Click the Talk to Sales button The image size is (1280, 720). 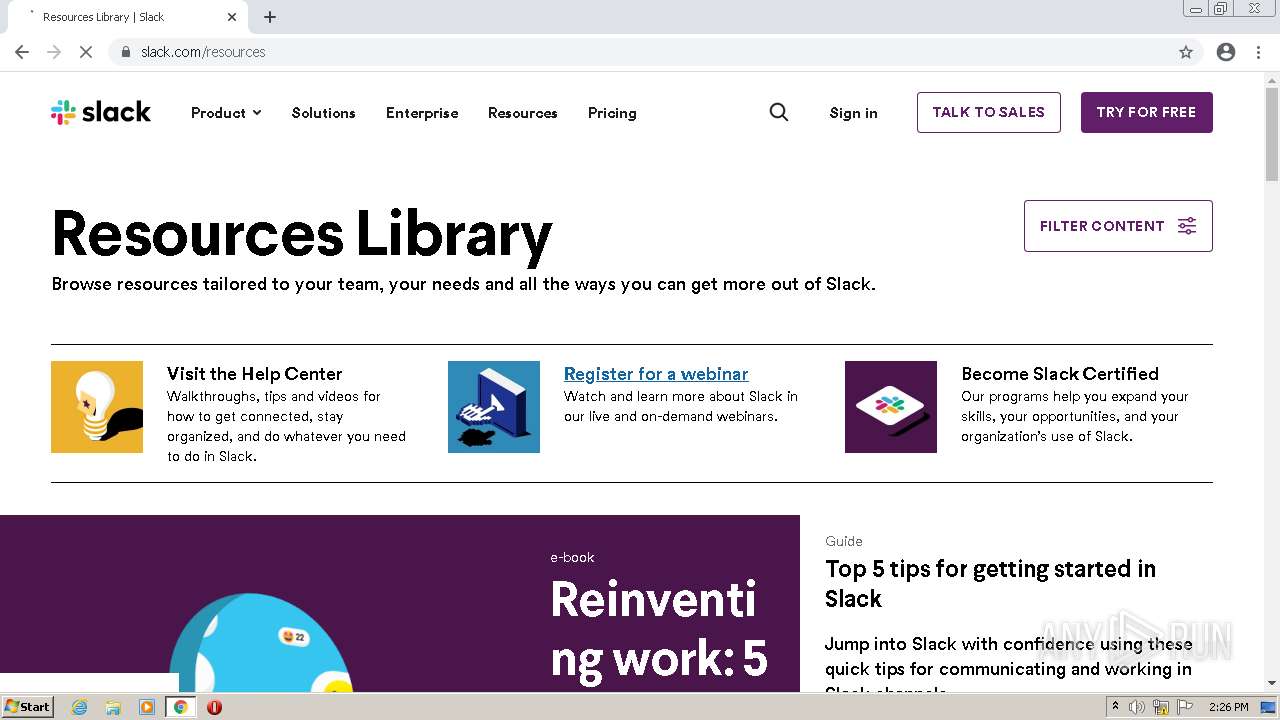989,112
